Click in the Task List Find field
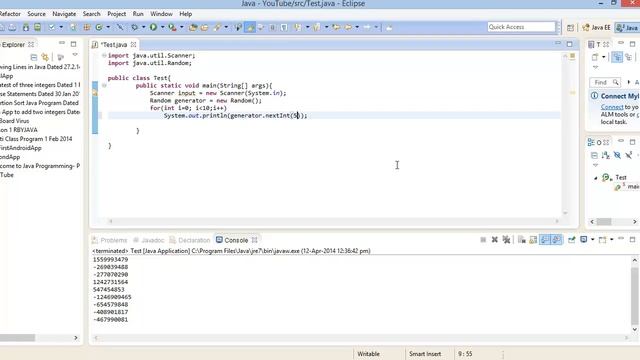Screen dimensions: 640x360 tap(605, 82)
